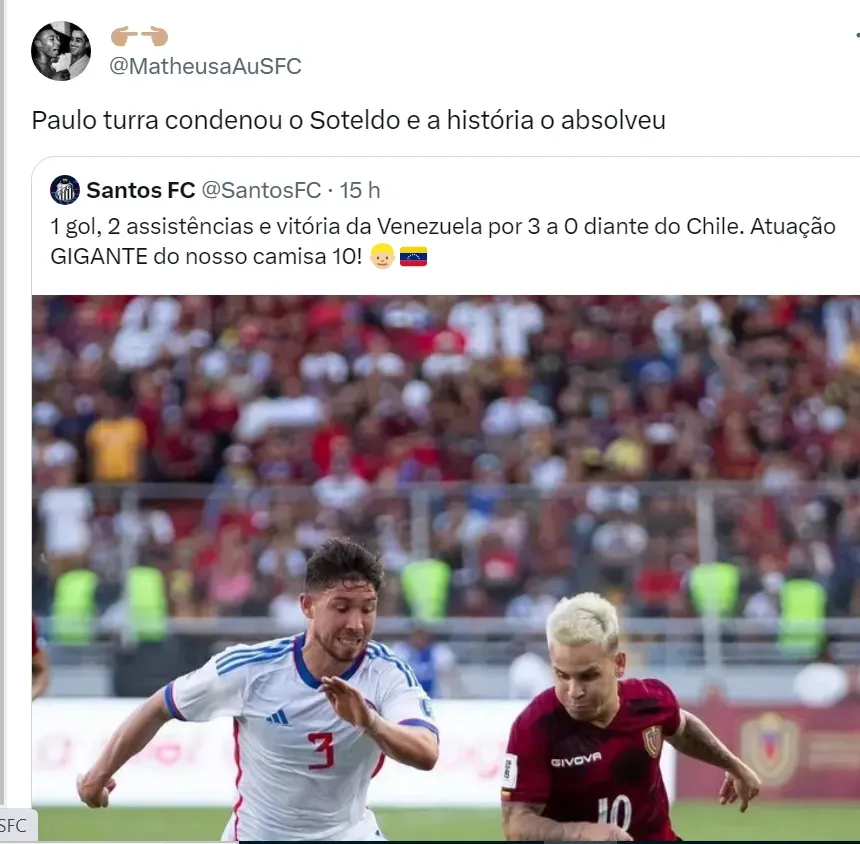Open the 15 h timestamp link

(359, 190)
